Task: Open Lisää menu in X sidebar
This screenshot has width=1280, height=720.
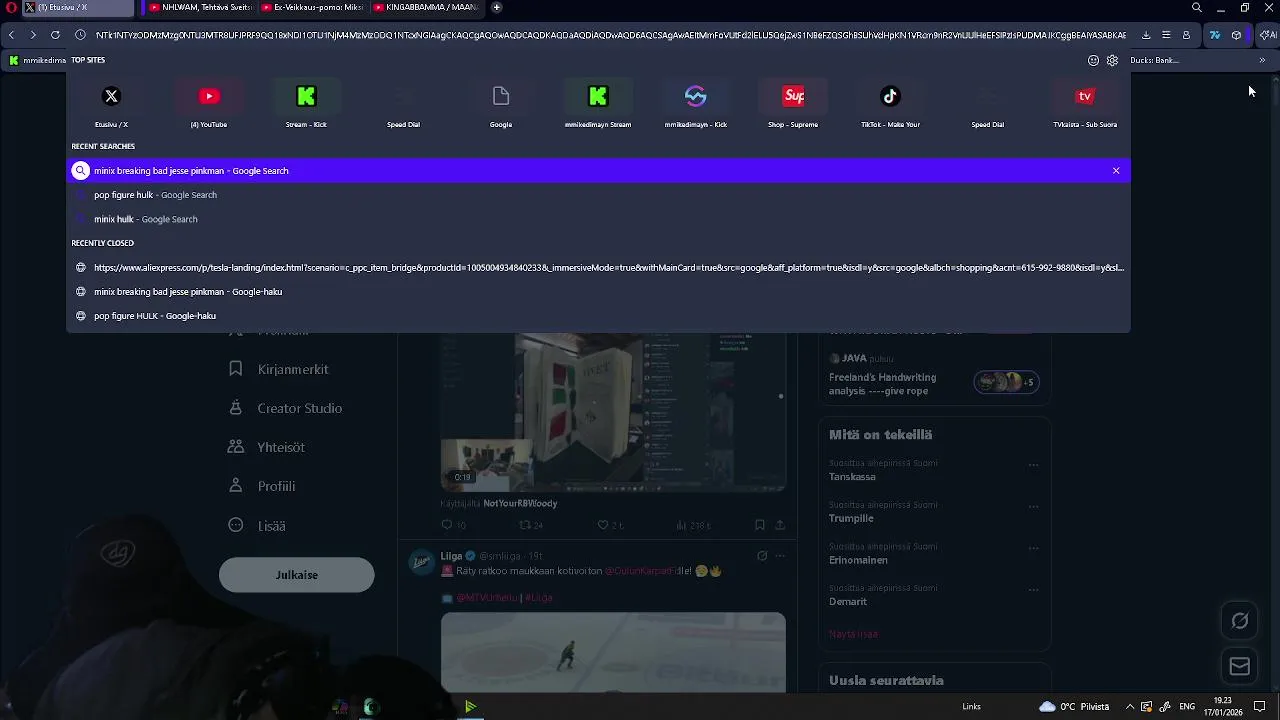Action: 257,525
